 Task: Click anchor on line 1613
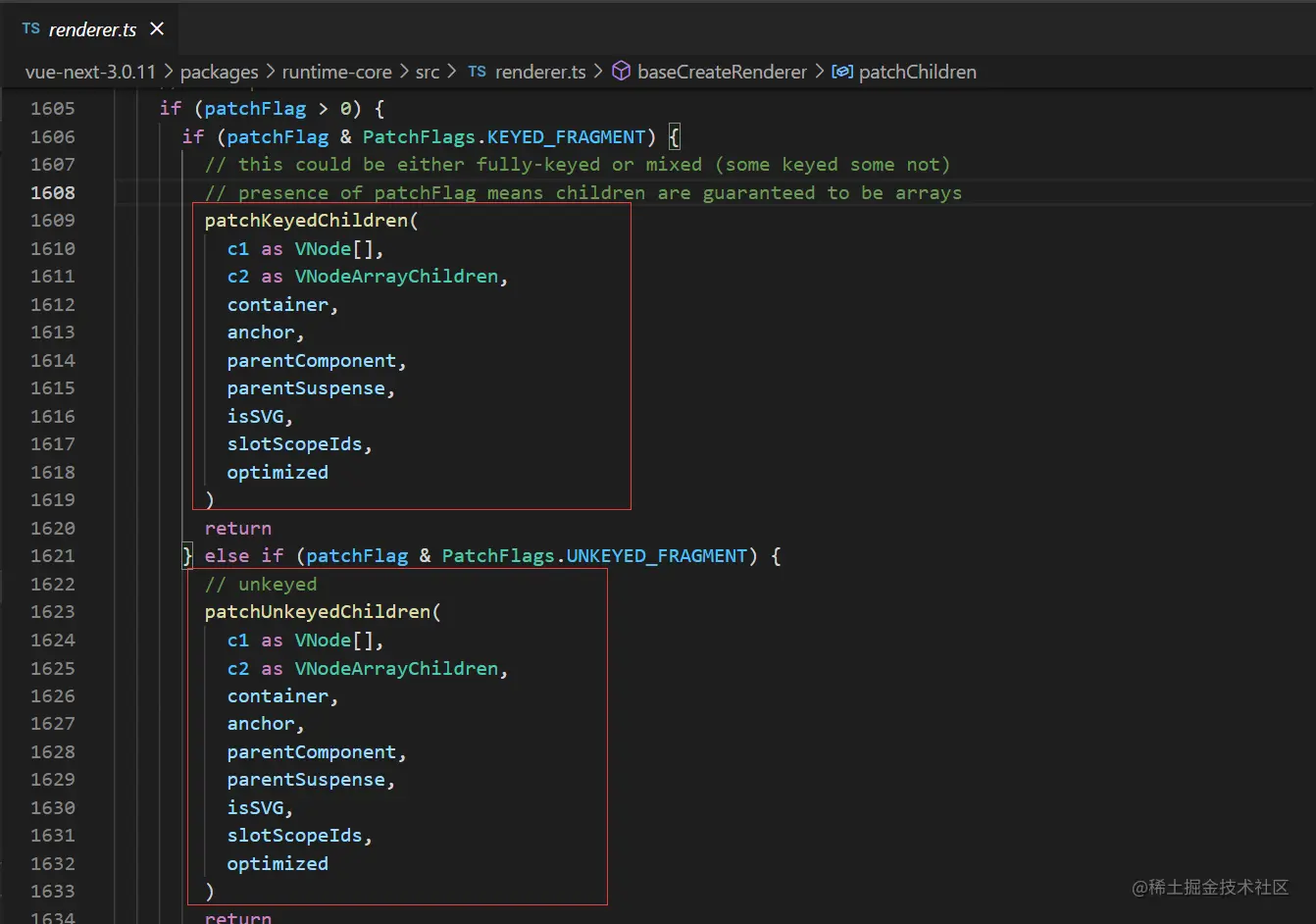261,333
